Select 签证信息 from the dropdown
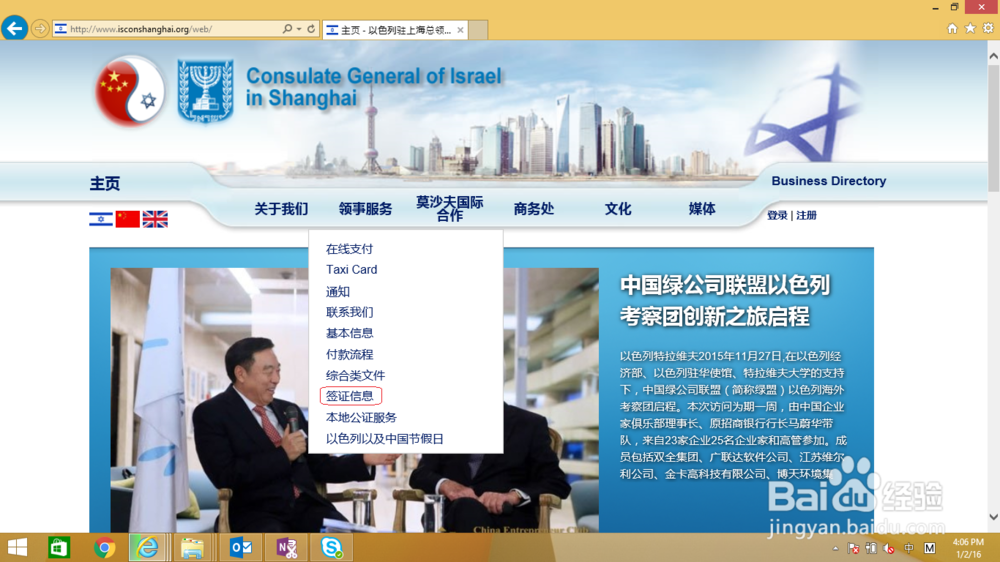The width and height of the screenshot is (1000, 562). tap(349, 396)
